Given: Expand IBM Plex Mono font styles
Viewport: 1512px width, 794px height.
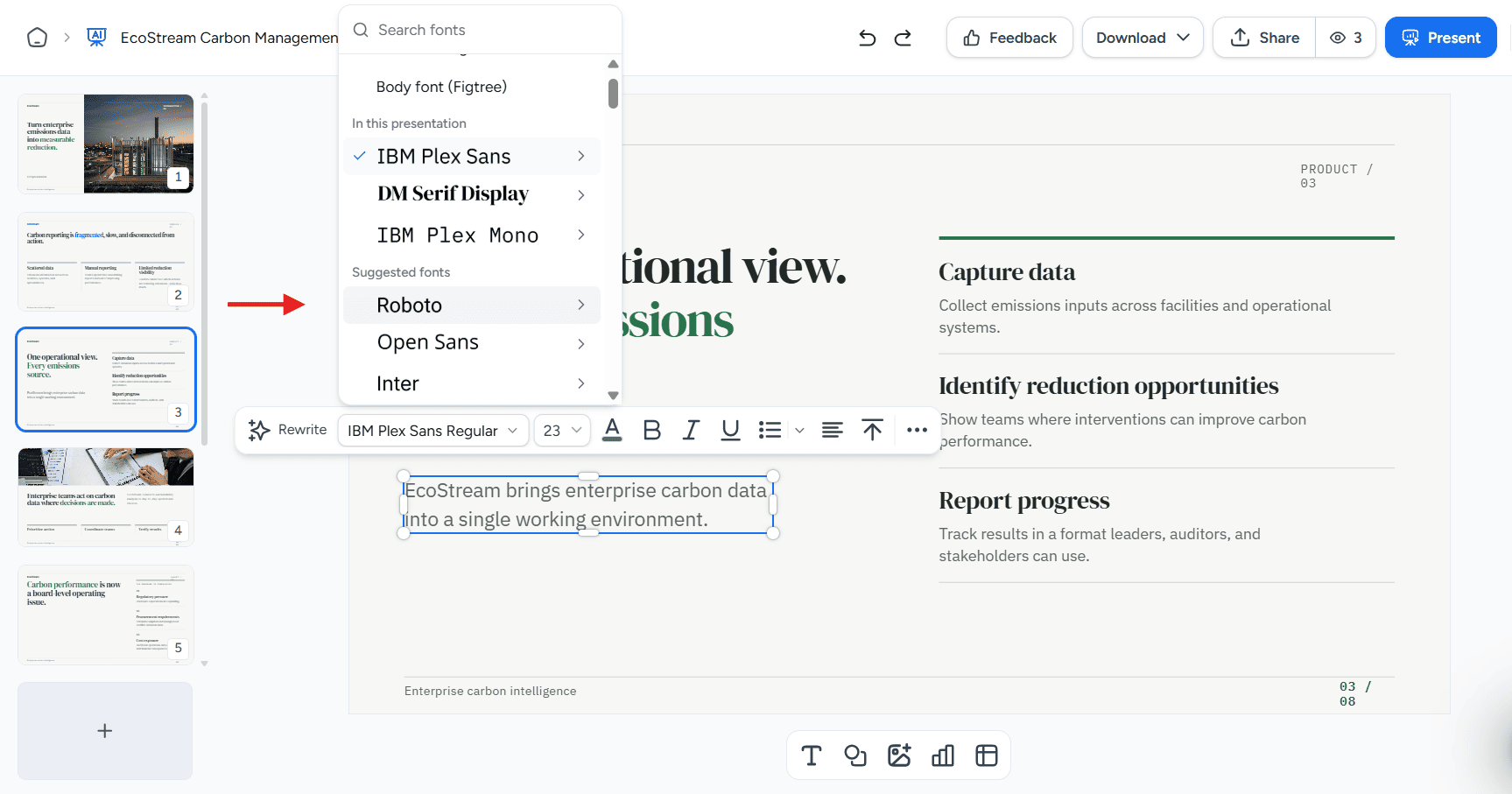Looking at the screenshot, I should click(581, 235).
